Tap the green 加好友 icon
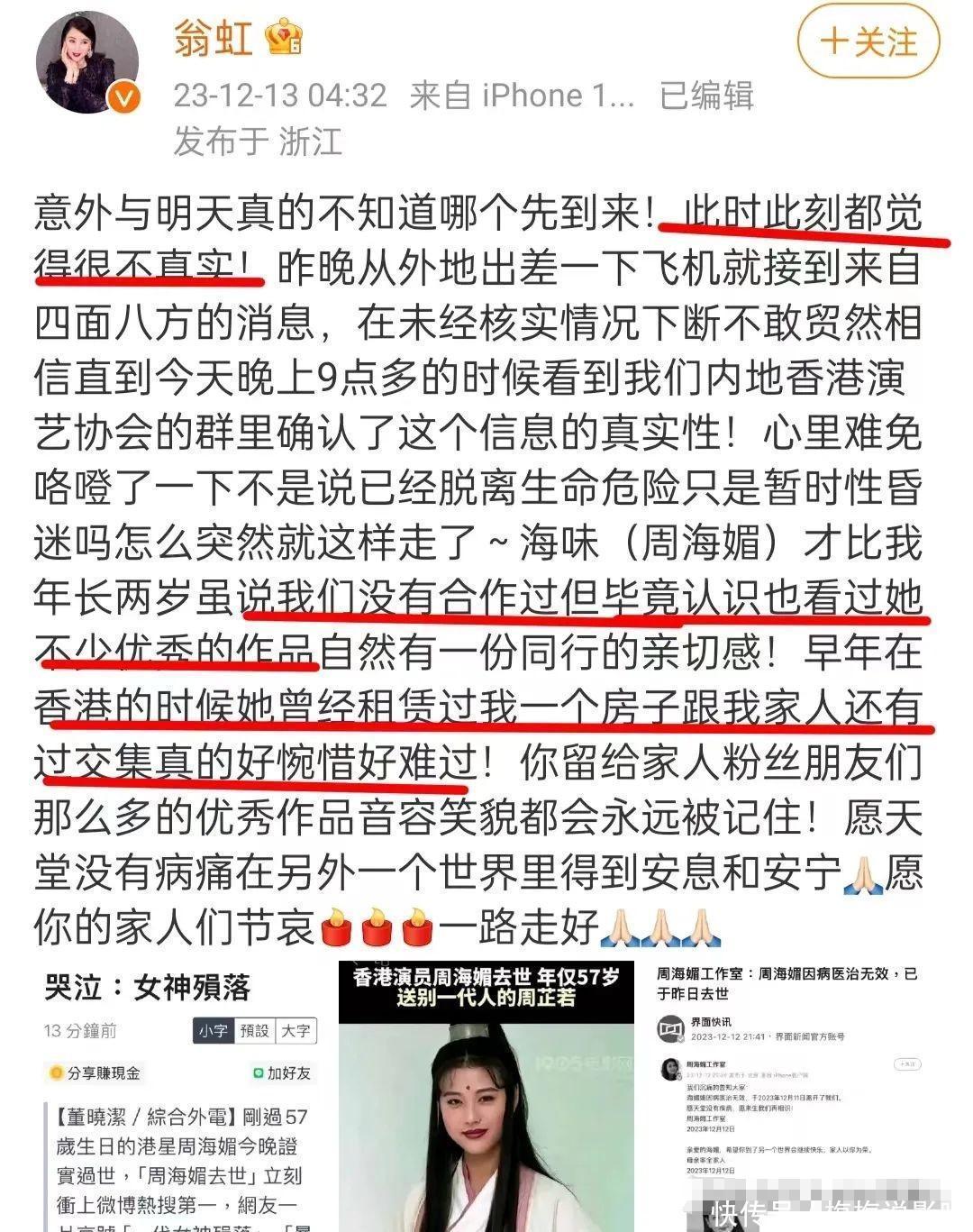 tap(259, 1073)
